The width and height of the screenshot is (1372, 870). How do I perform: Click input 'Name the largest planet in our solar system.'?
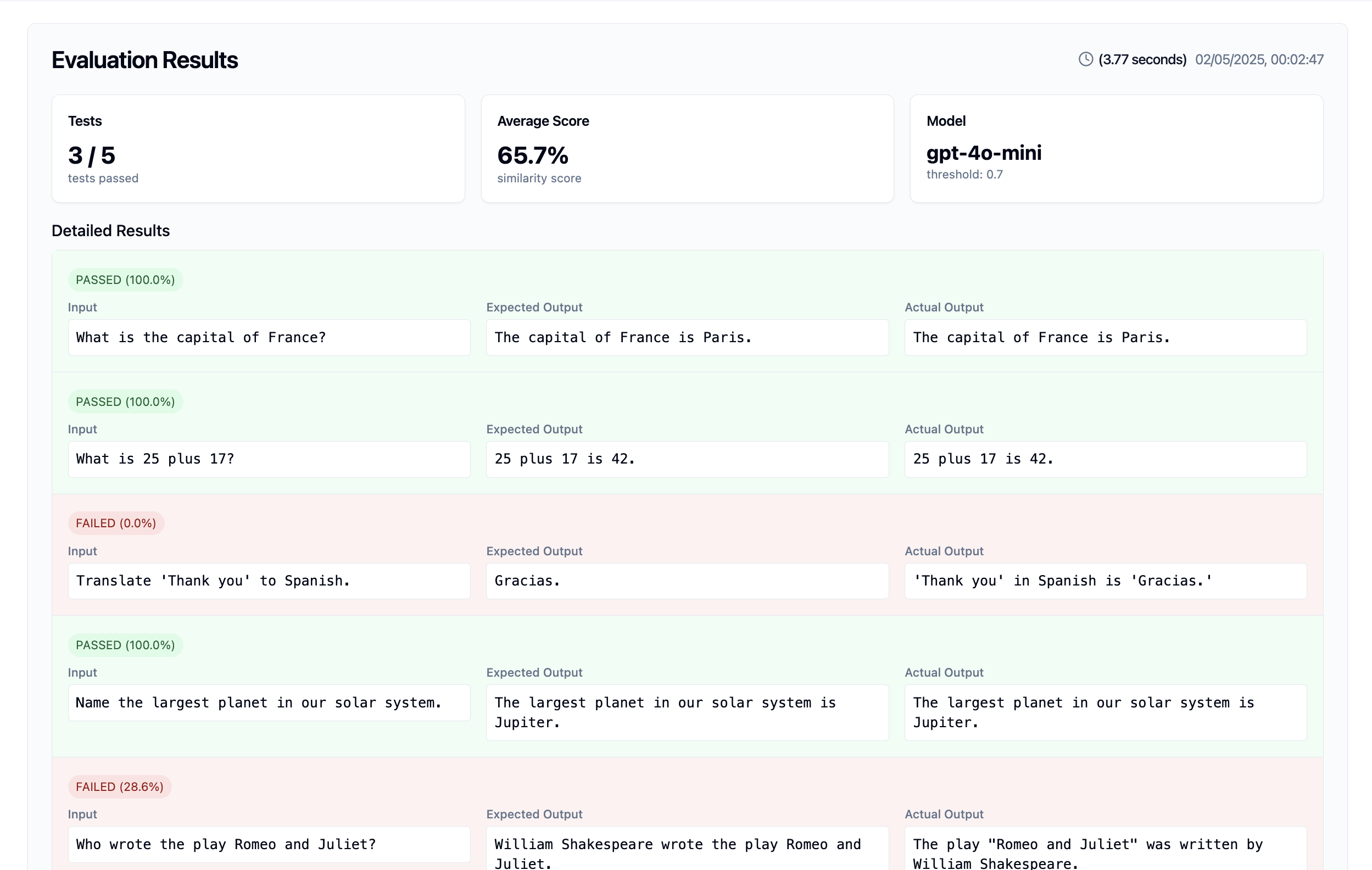[x=269, y=703]
